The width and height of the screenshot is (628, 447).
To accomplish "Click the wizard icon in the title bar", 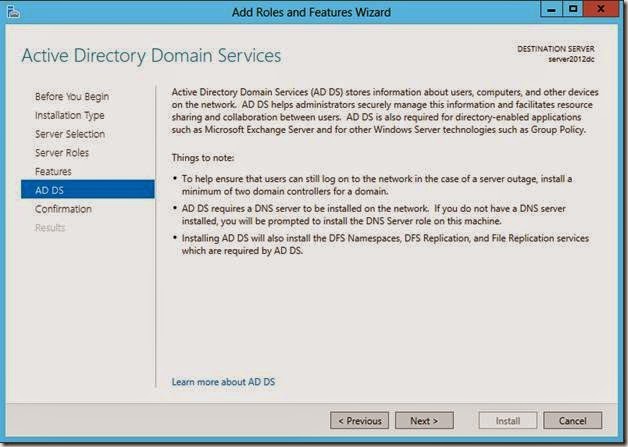I will (x=14, y=12).
